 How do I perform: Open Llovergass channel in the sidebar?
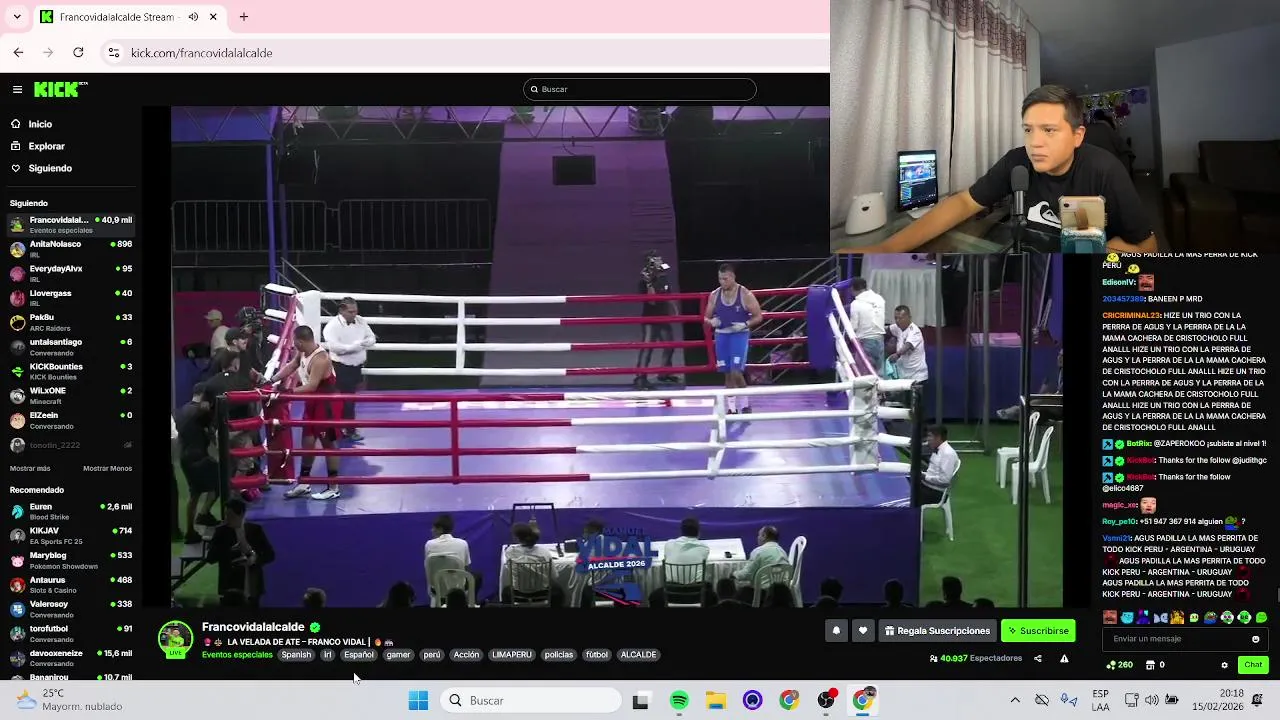tap(70, 298)
